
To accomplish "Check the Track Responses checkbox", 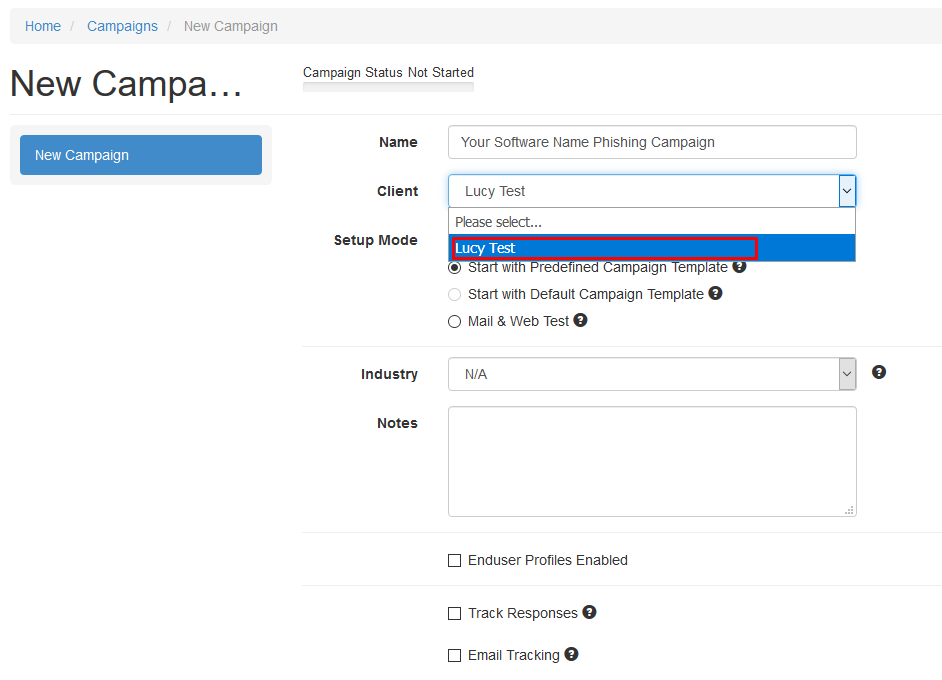I will point(455,613).
